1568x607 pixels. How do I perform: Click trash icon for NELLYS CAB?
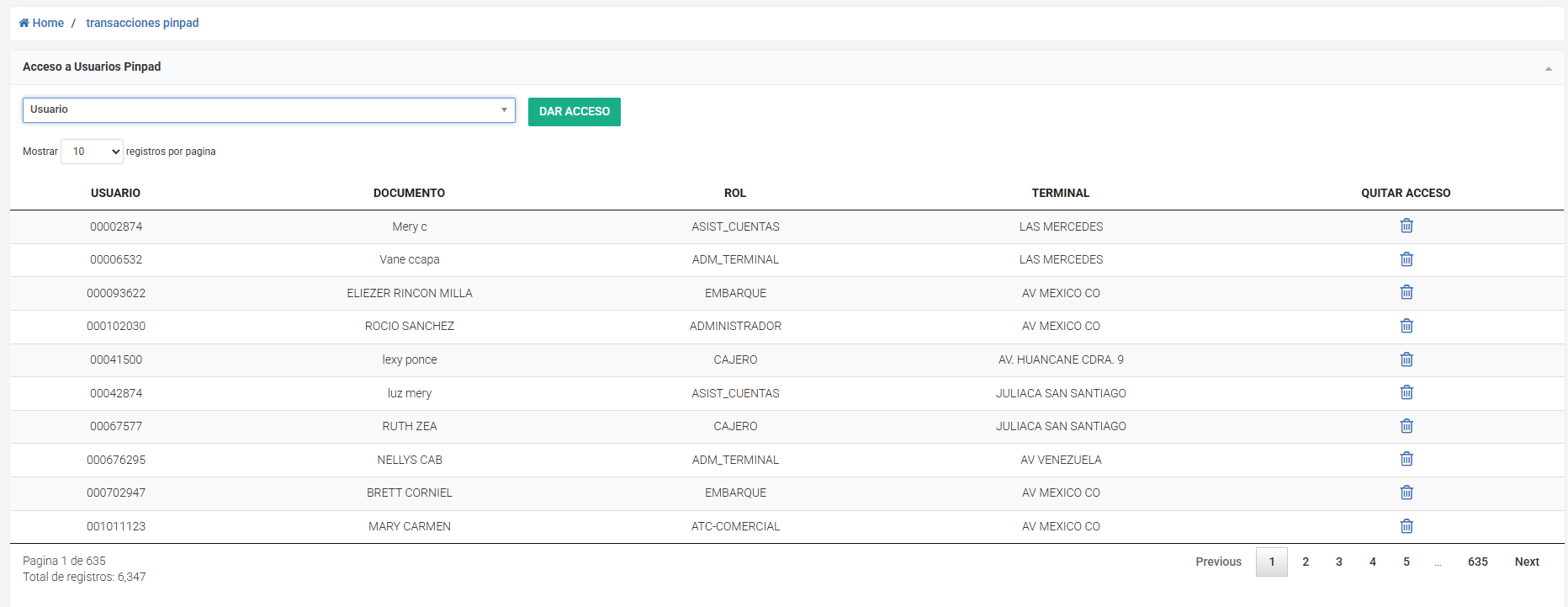[x=1406, y=459]
